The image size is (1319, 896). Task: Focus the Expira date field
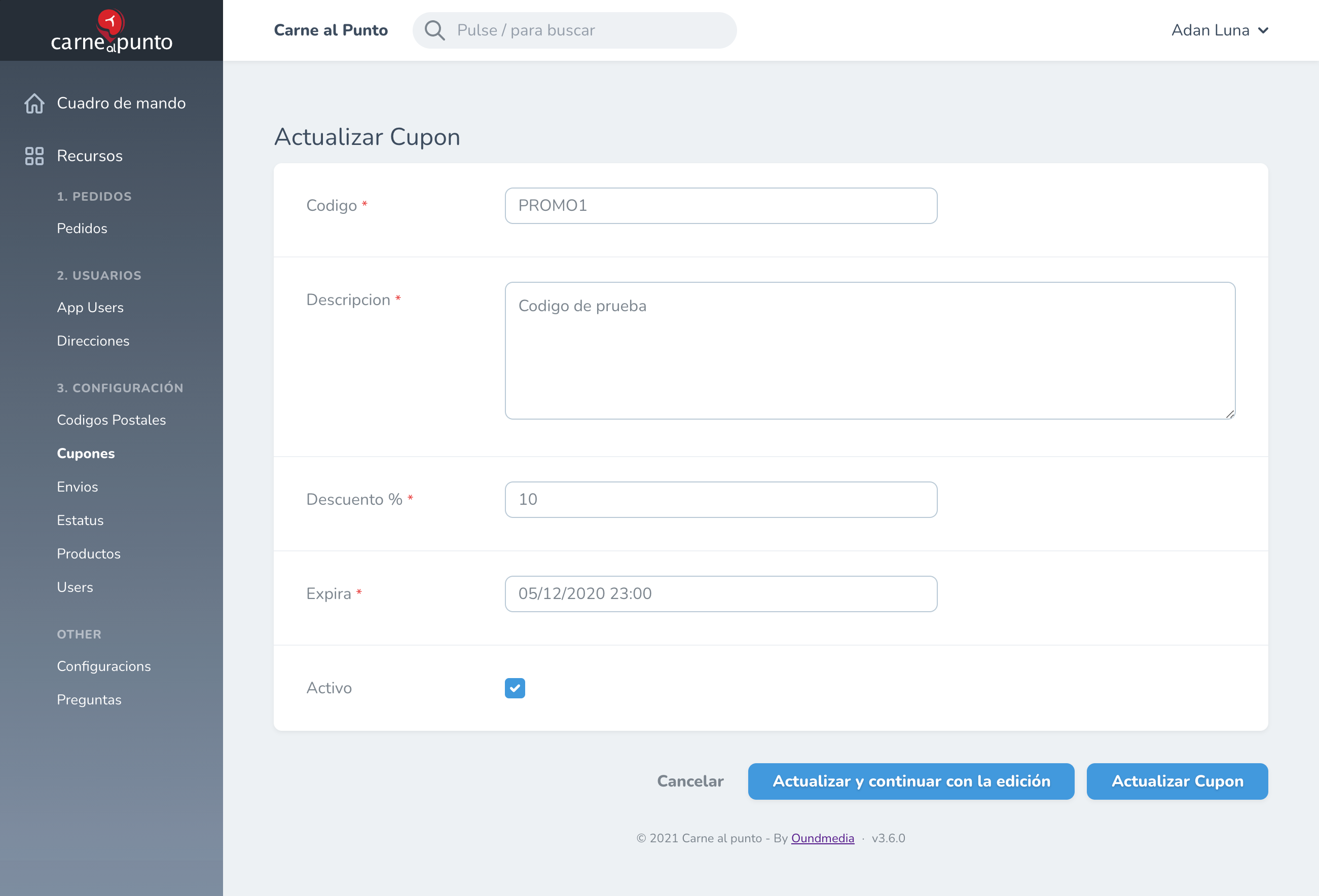pyautogui.click(x=721, y=593)
